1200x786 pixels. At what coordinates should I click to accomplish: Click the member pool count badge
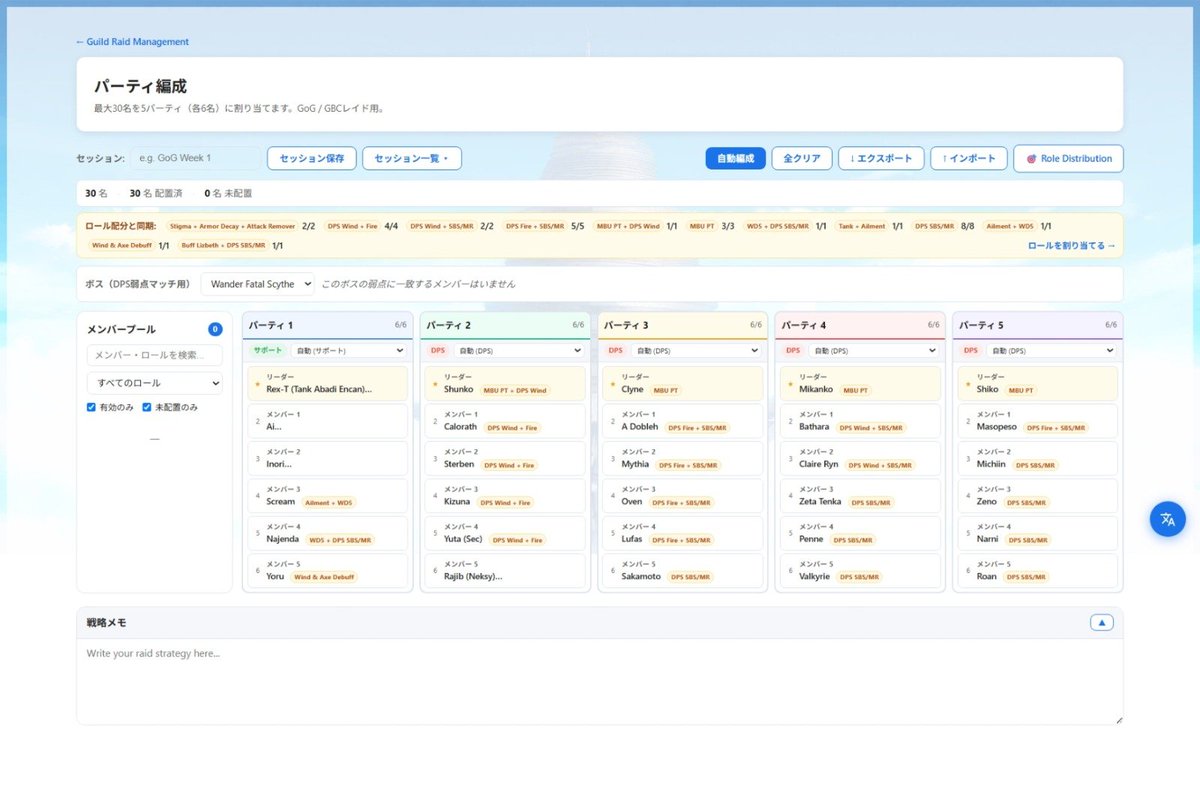click(x=215, y=329)
